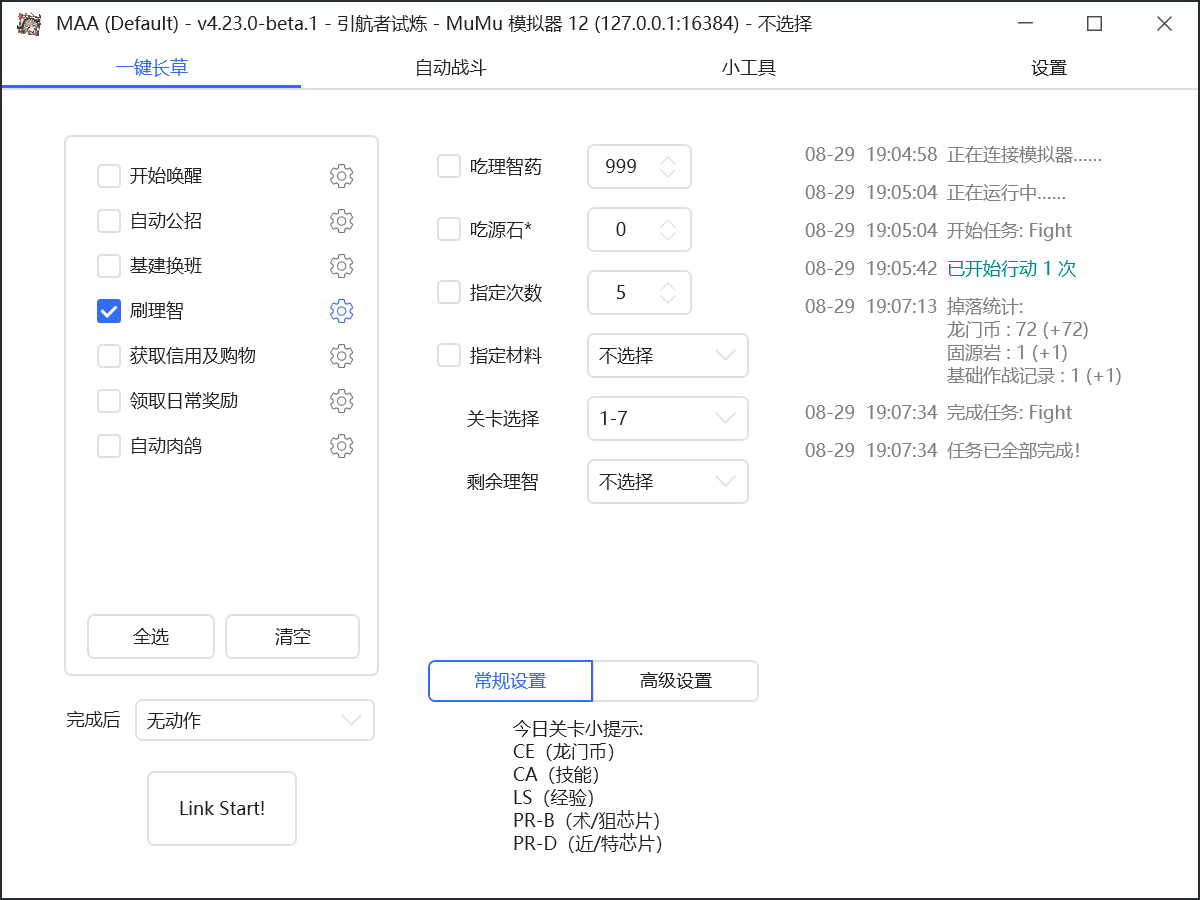Open settings gear for 自动公招 task
The image size is (1200, 900).
[341, 220]
